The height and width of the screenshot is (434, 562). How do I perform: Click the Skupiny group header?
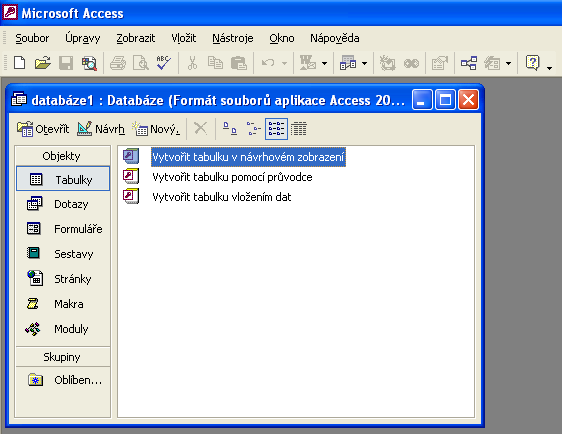(x=63, y=357)
